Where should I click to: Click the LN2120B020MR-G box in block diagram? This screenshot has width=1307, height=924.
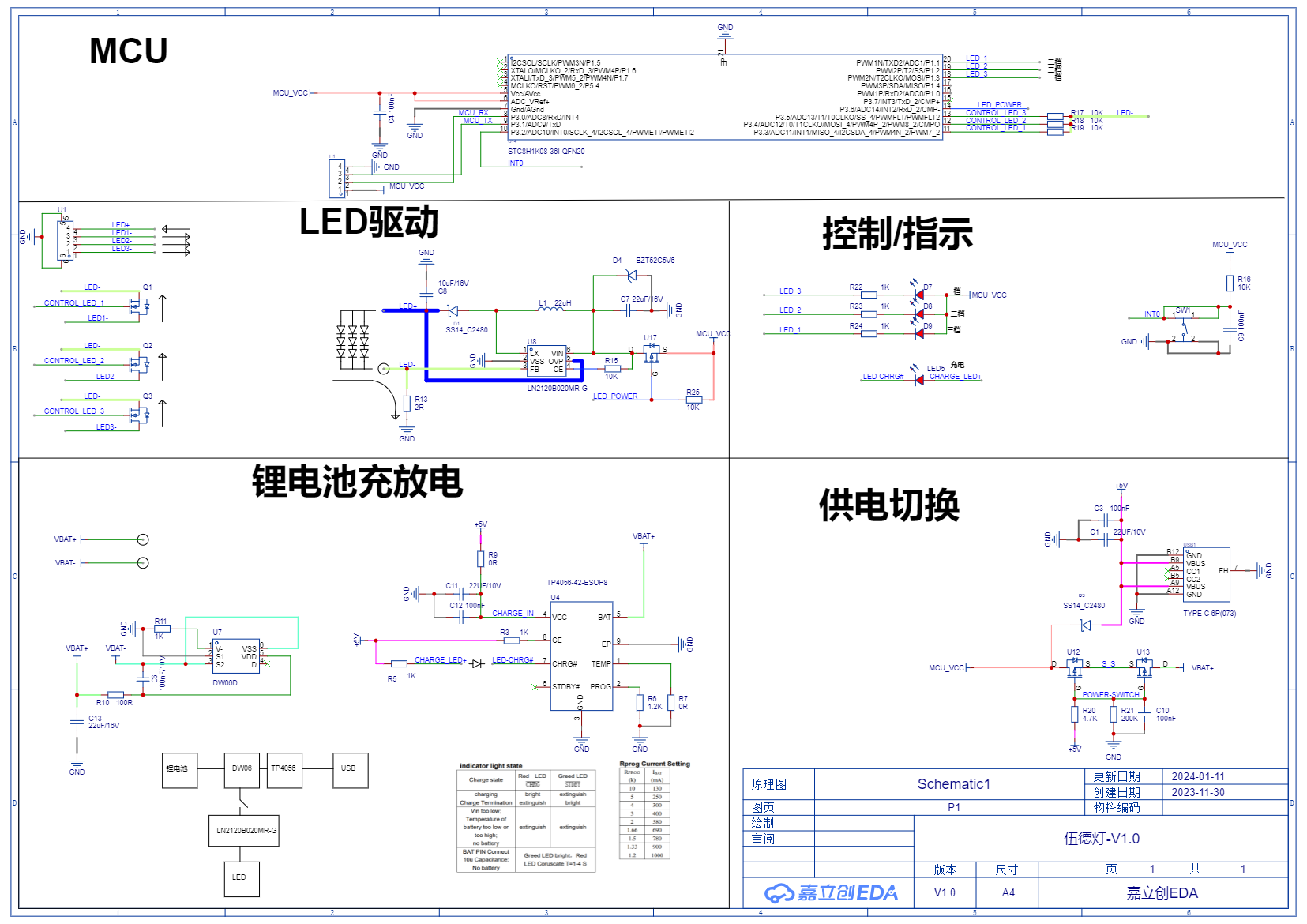(x=244, y=831)
